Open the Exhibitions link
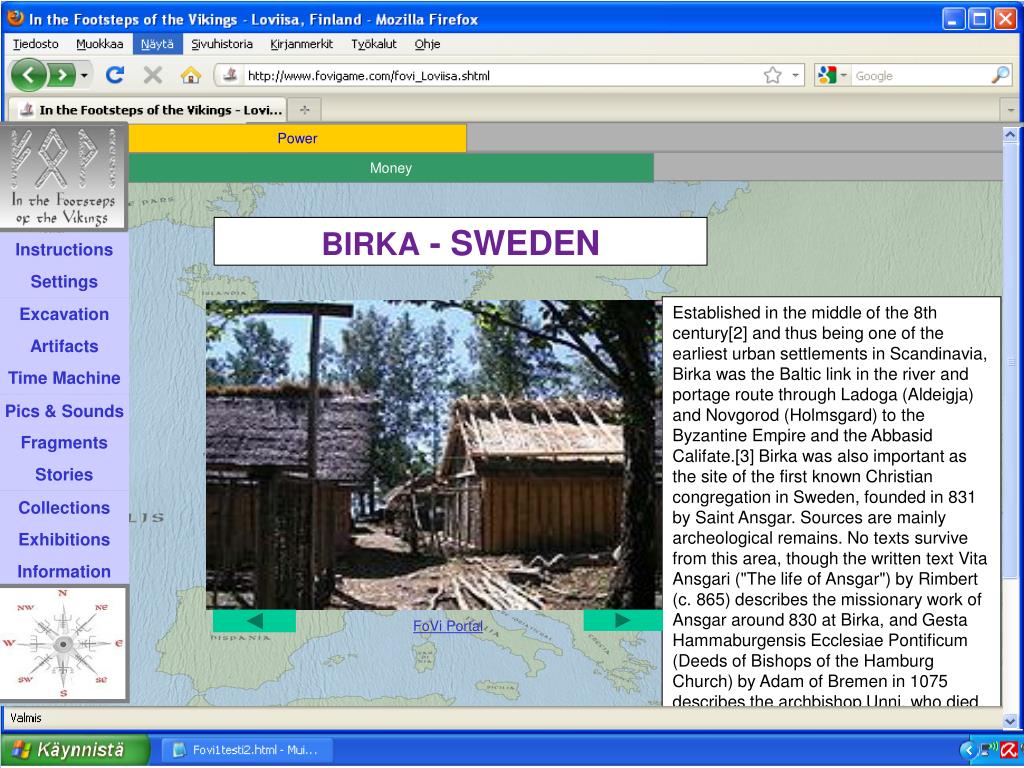The image size is (1024, 768). (64, 539)
